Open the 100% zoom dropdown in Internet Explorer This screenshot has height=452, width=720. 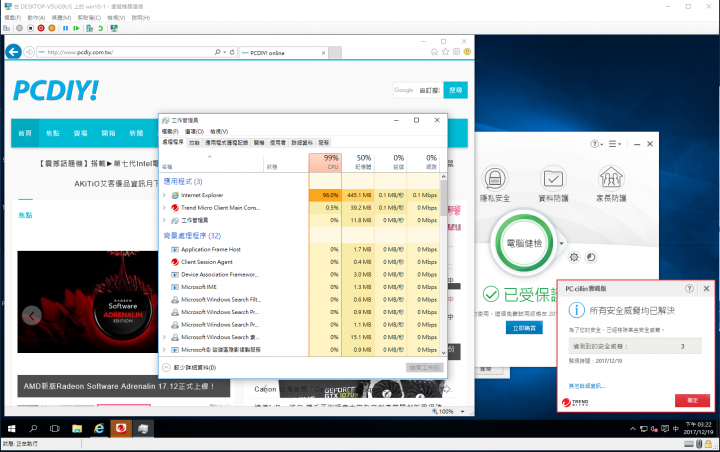point(462,412)
